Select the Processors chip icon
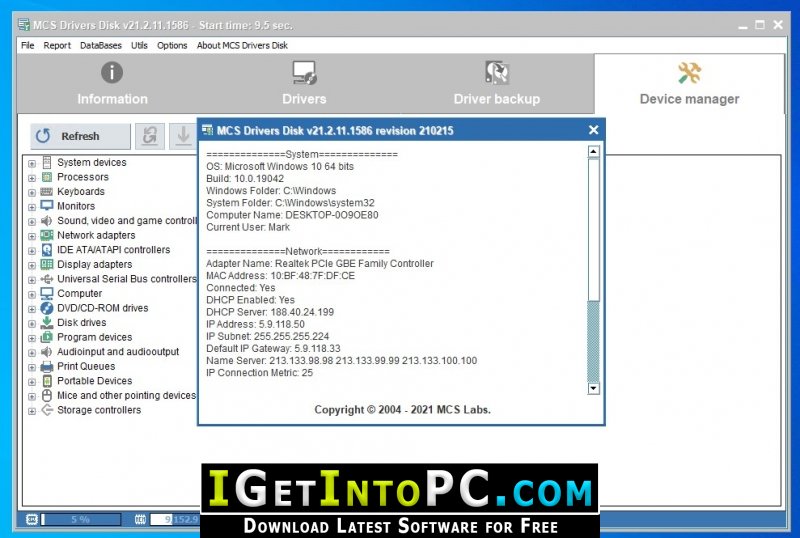 coord(46,177)
